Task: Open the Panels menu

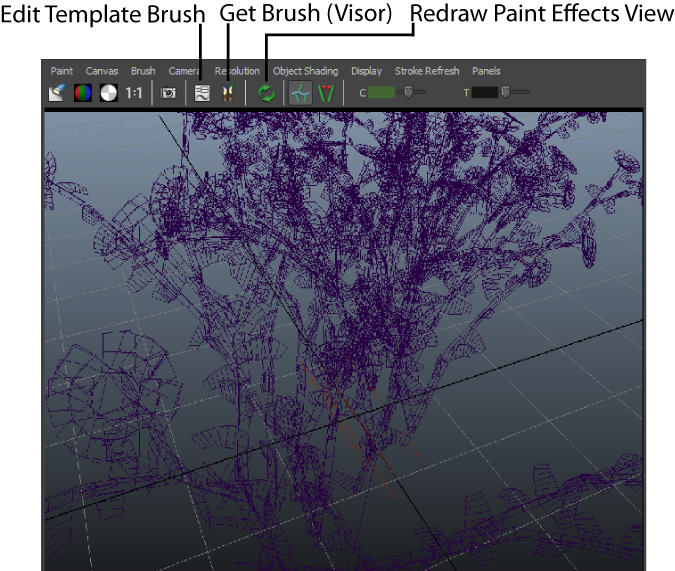Action: coord(486,71)
